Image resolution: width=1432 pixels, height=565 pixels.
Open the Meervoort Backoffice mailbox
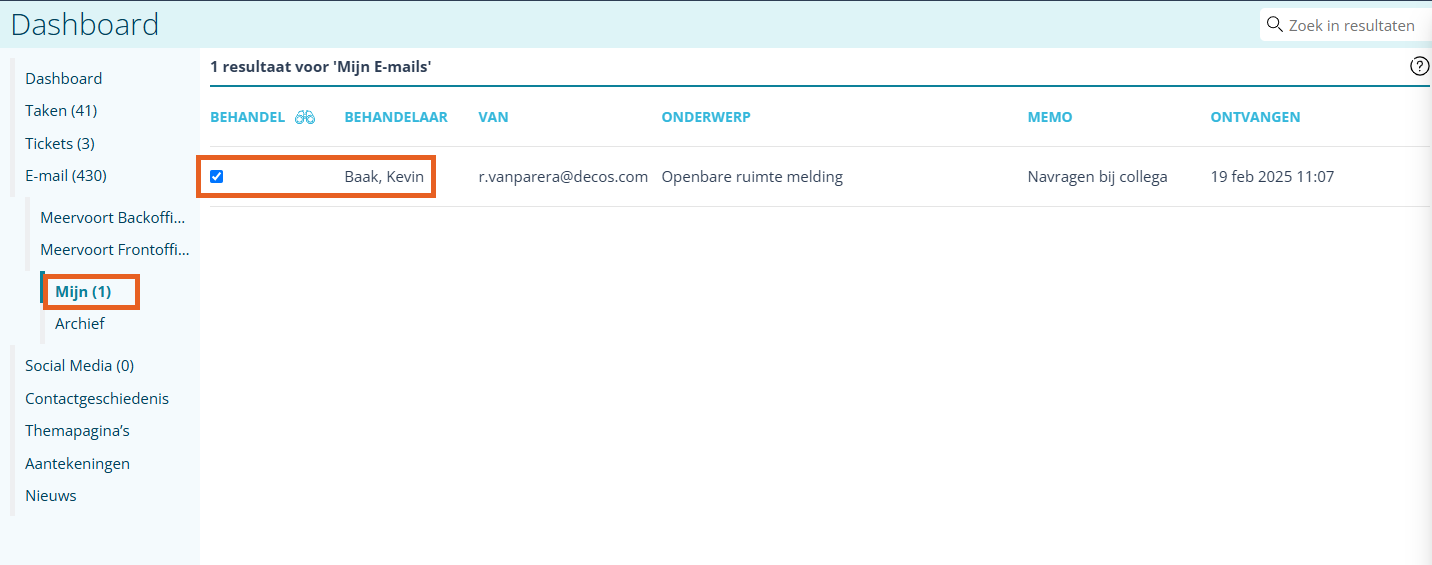pos(113,218)
